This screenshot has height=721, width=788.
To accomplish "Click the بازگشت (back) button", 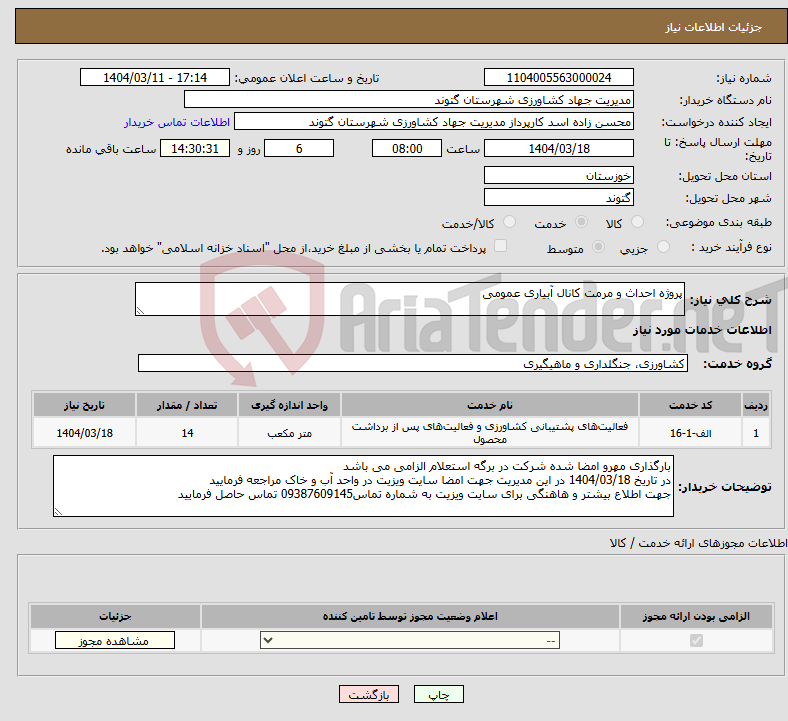I will (368, 694).
